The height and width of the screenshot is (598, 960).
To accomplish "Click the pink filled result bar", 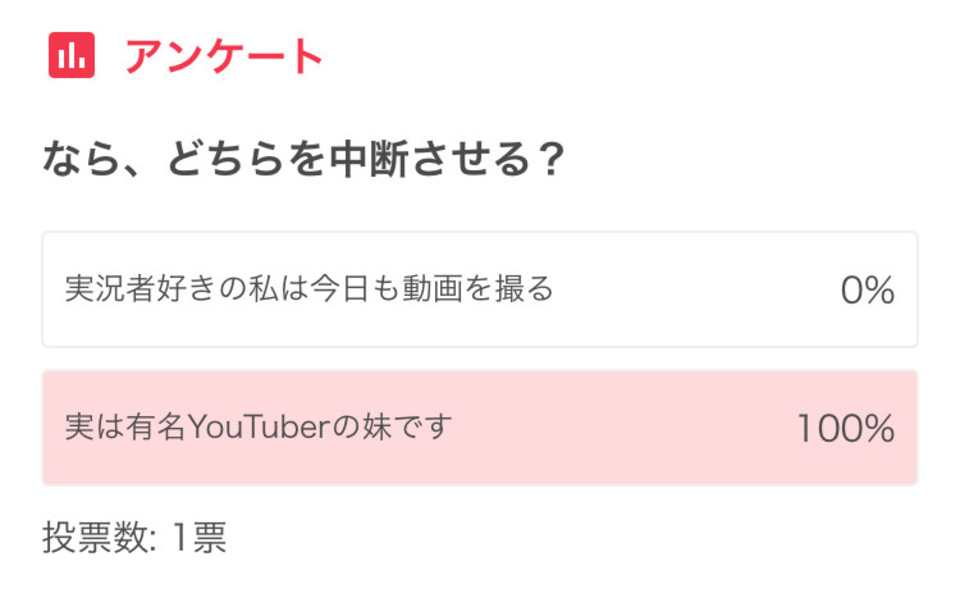I will coord(479,427).
